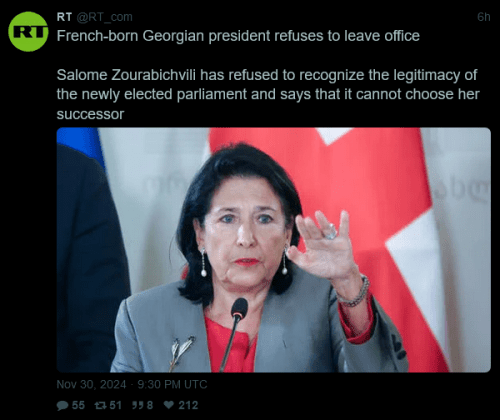Image resolution: width=500 pixels, height=420 pixels.
Task: Click the retweet count 51
Action: pyautogui.click(x=115, y=405)
